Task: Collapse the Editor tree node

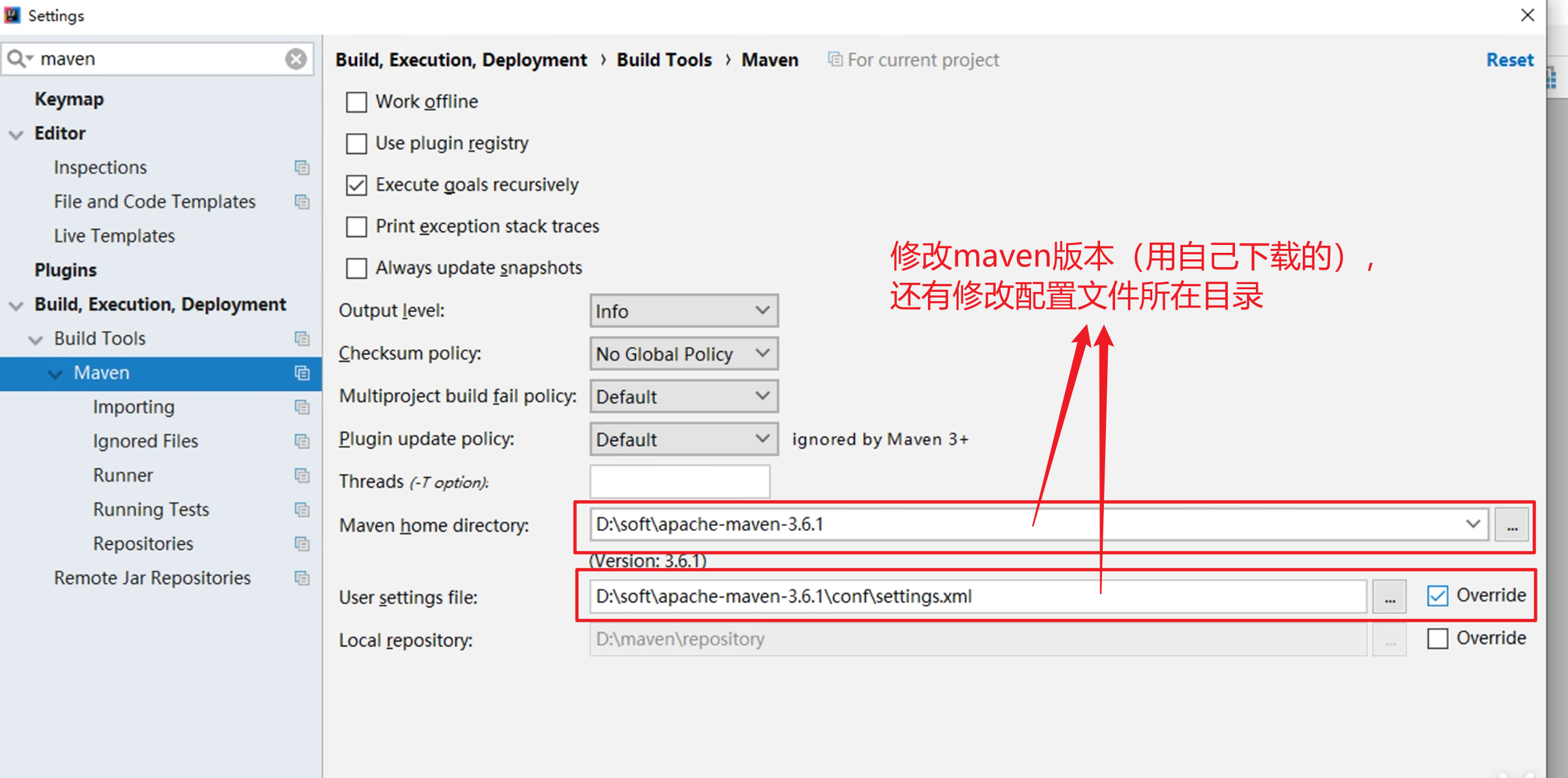Action: pyautogui.click(x=16, y=134)
